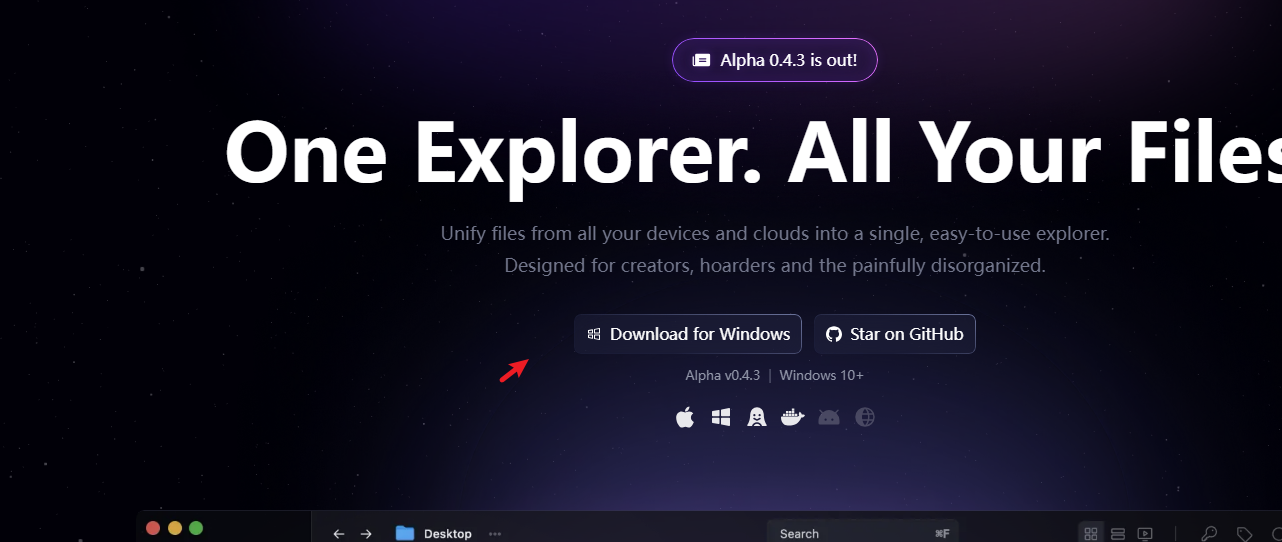The image size is (1282, 542).
Task: Switch to media view layout
Action: [1146, 534]
